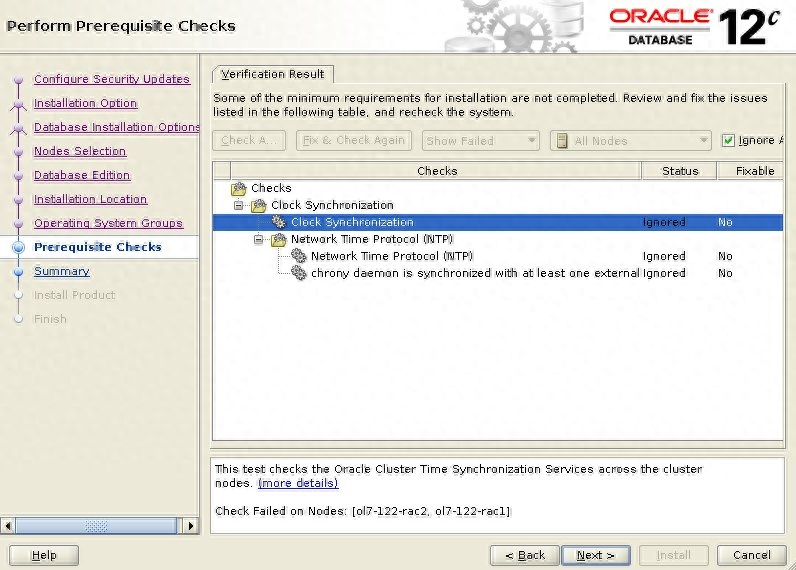Screen dimensions: 796x570
Task: Click gear icon of chrony daemon check
Action: click(299, 273)
